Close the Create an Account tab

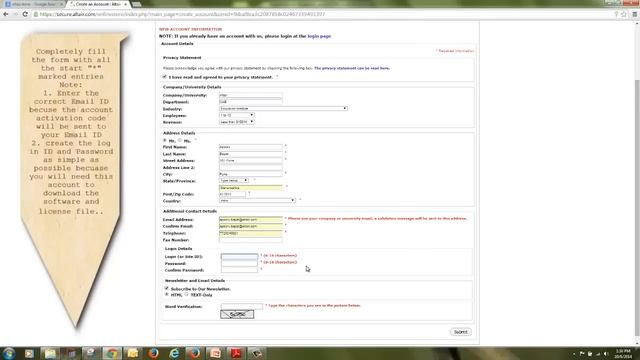coord(126,4)
